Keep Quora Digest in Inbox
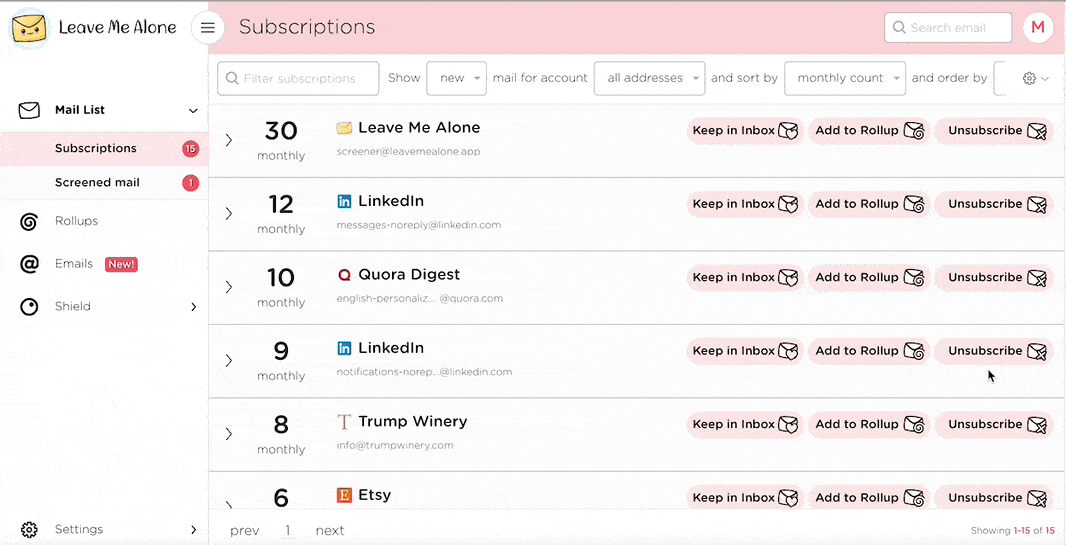The height and width of the screenshot is (545, 1066). [744, 277]
